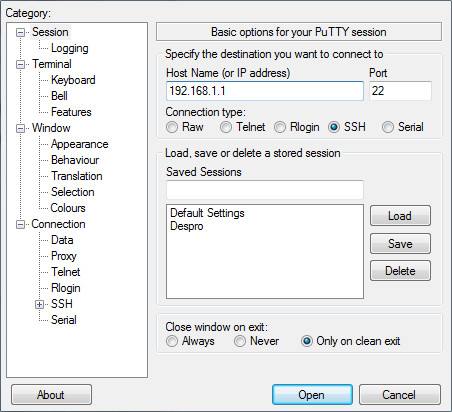Go to the Terminal category
This screenshot has width=452, height=412.
point(52,64)
